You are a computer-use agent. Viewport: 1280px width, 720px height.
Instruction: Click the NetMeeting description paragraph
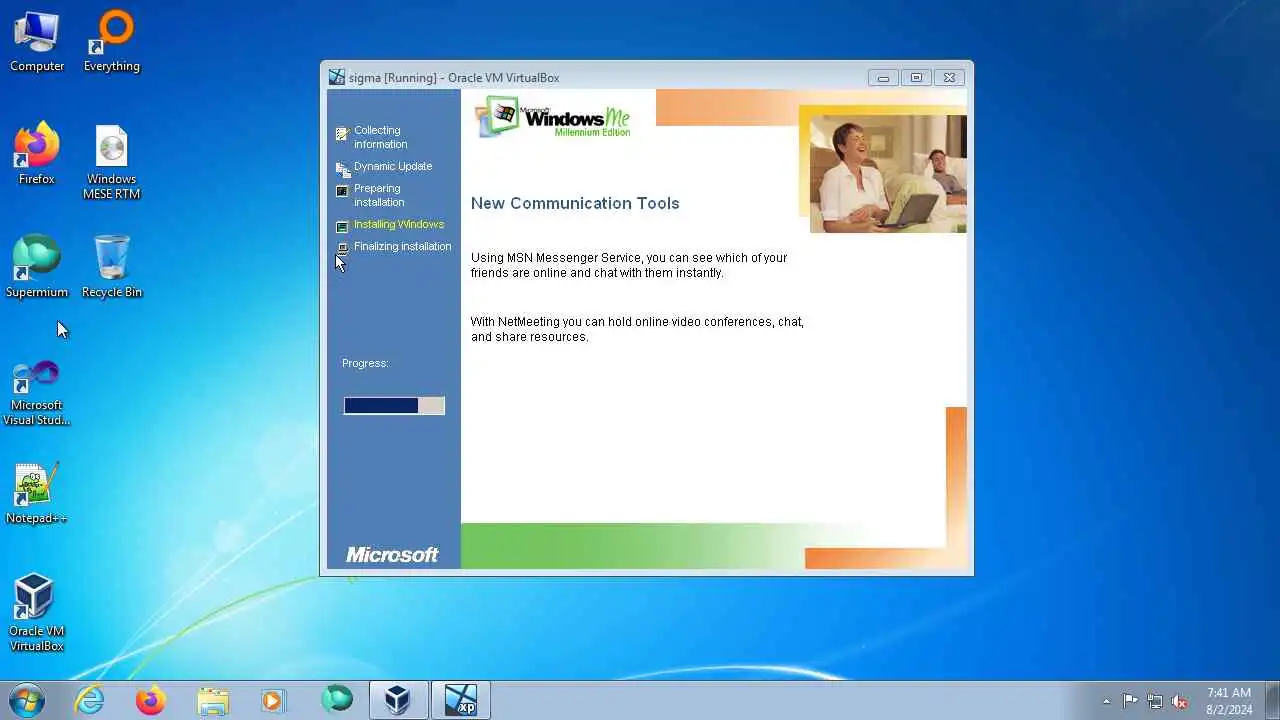click(x=637, y=329)
